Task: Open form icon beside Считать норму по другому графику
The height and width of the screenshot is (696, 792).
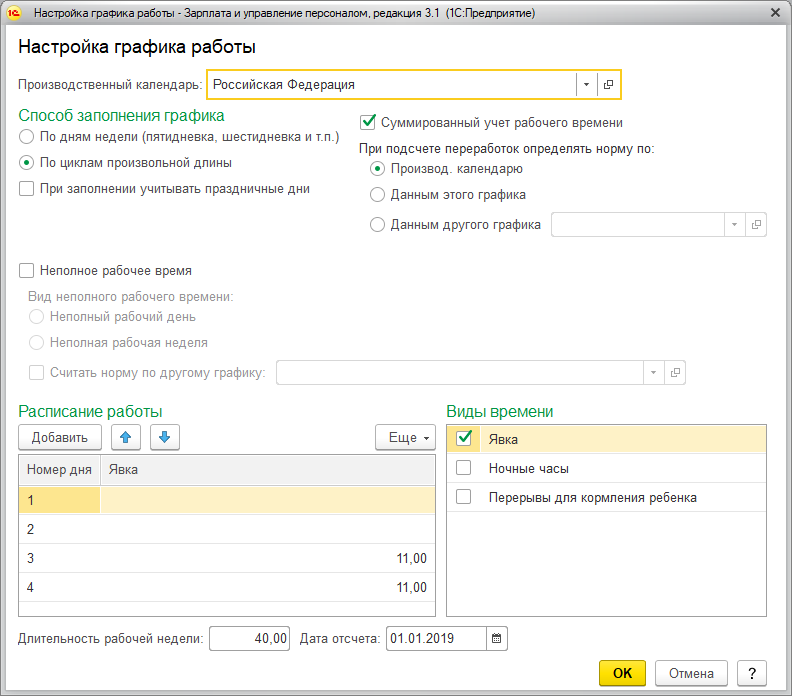Action: pos(675,373)
